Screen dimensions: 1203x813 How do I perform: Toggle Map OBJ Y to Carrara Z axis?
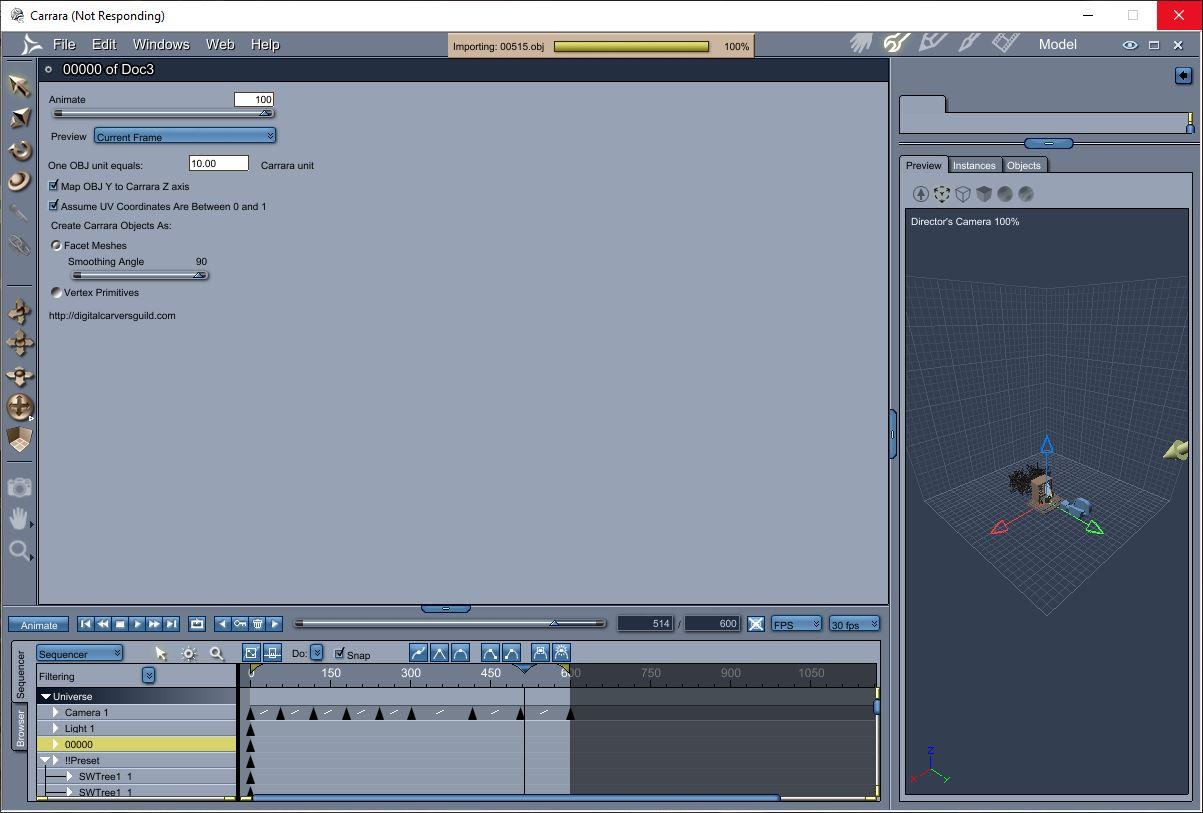click(x=54, y=186)
